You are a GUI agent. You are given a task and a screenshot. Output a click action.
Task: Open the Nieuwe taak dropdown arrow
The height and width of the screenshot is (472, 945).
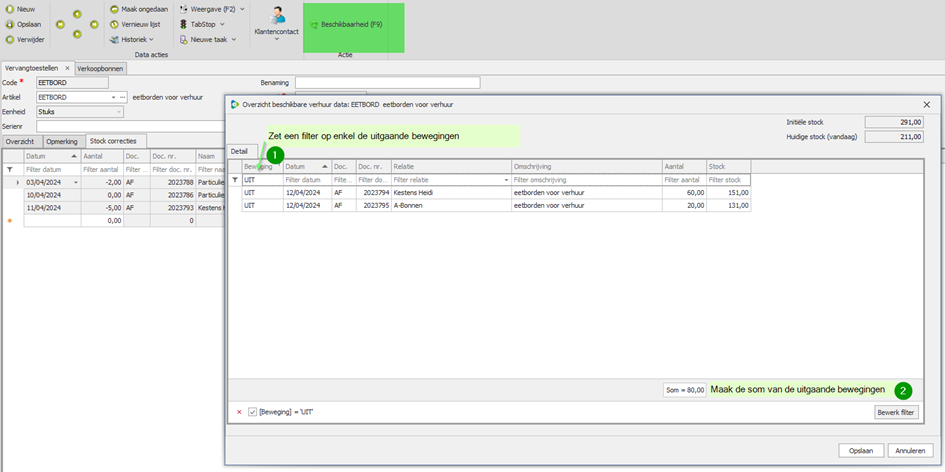233,39
